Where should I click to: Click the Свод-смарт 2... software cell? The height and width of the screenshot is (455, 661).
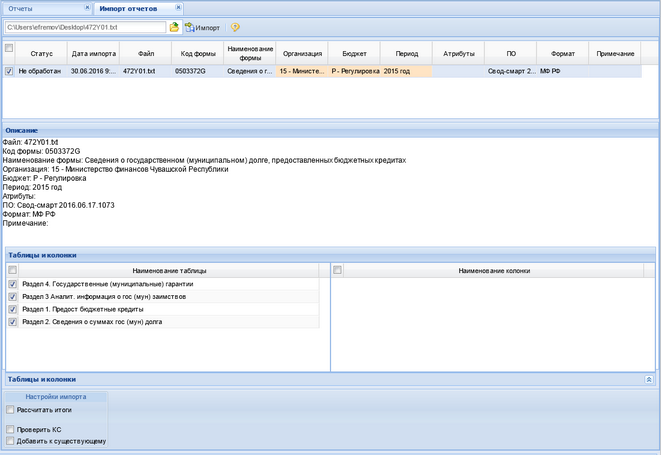tap(511, 71)
